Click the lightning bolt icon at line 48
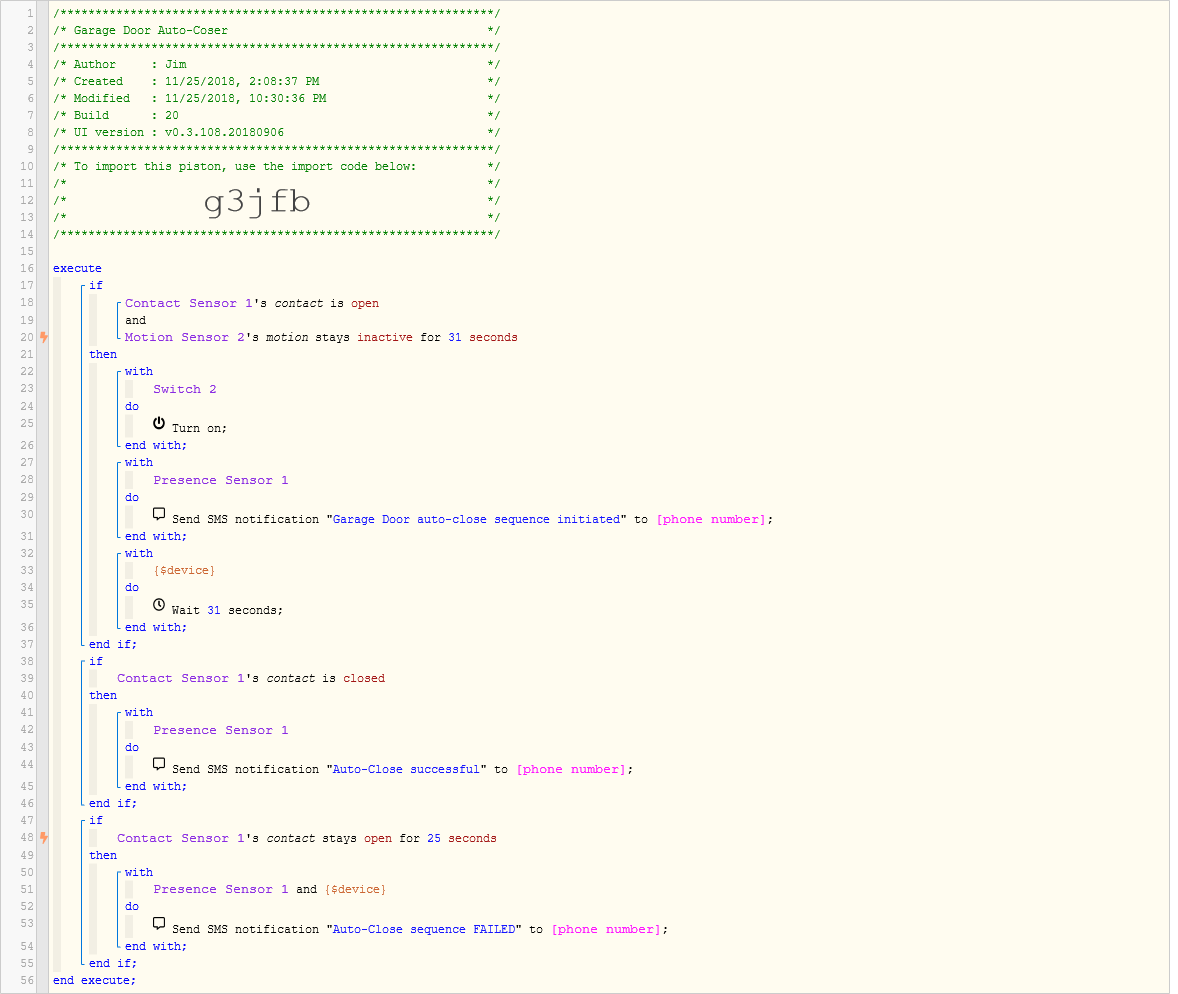 coord(44,838)
